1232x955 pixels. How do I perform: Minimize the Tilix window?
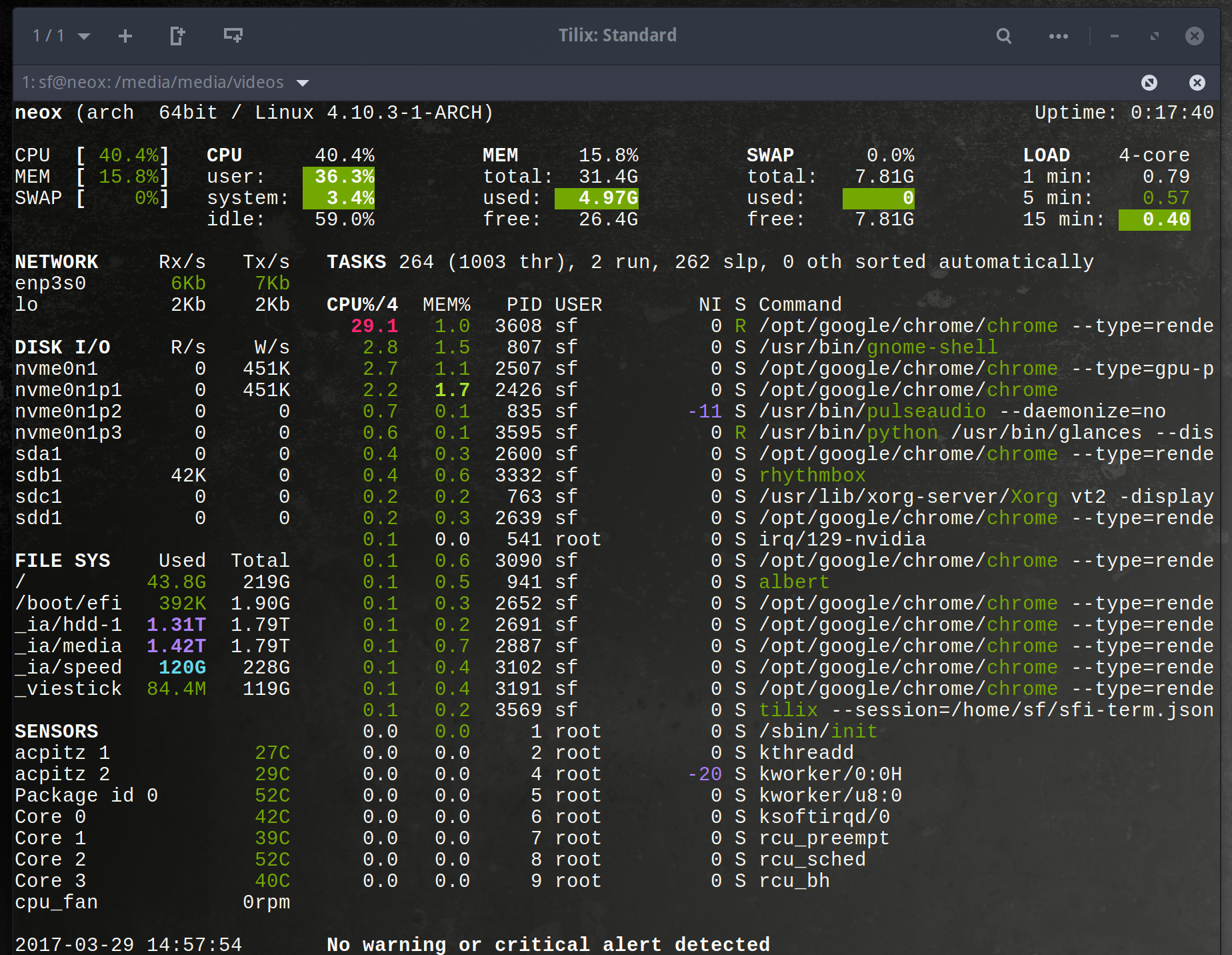[1114, 36]
